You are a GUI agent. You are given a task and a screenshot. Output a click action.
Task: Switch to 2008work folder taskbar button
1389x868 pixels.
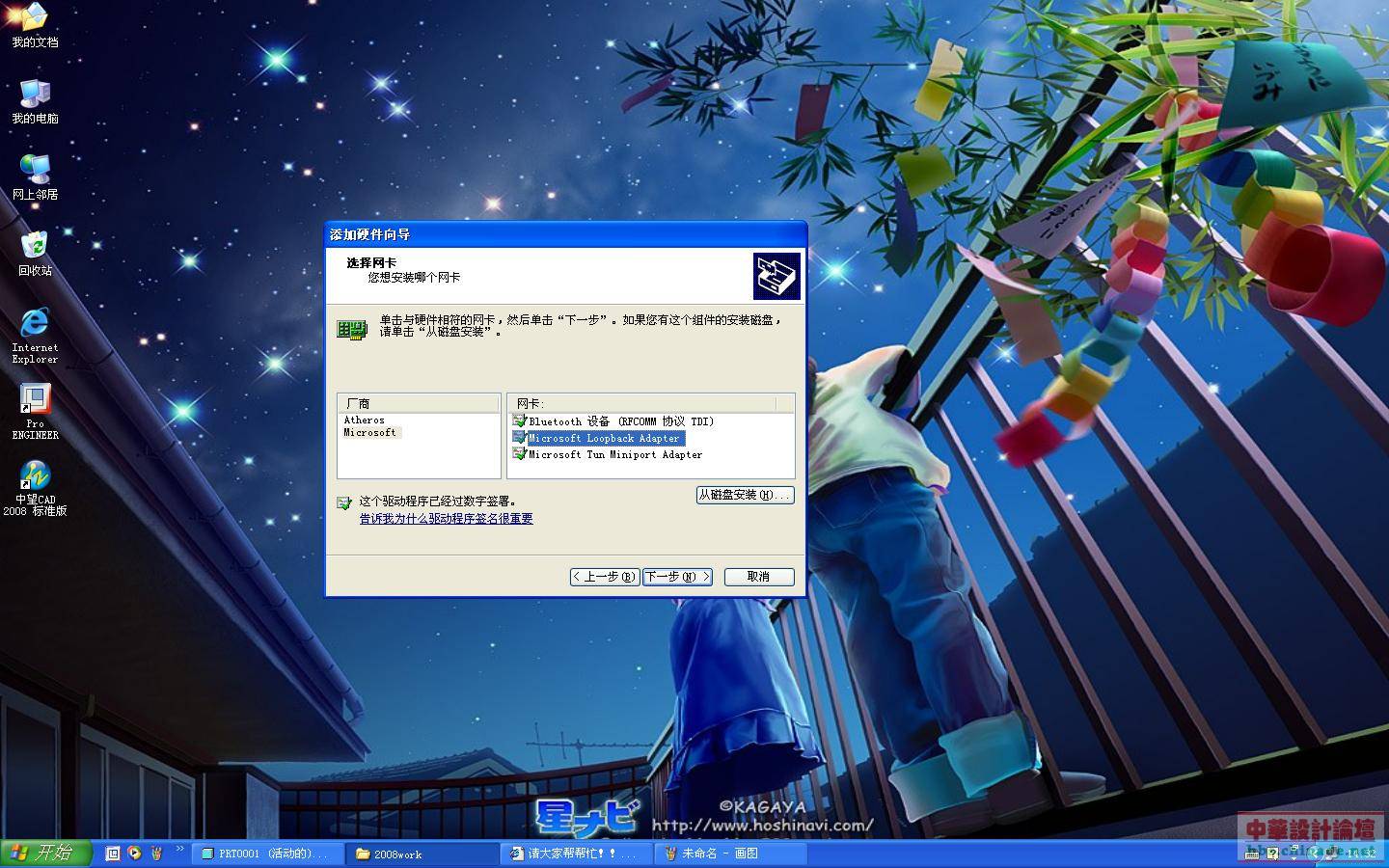pyautogui.click(x=422, y=854)
